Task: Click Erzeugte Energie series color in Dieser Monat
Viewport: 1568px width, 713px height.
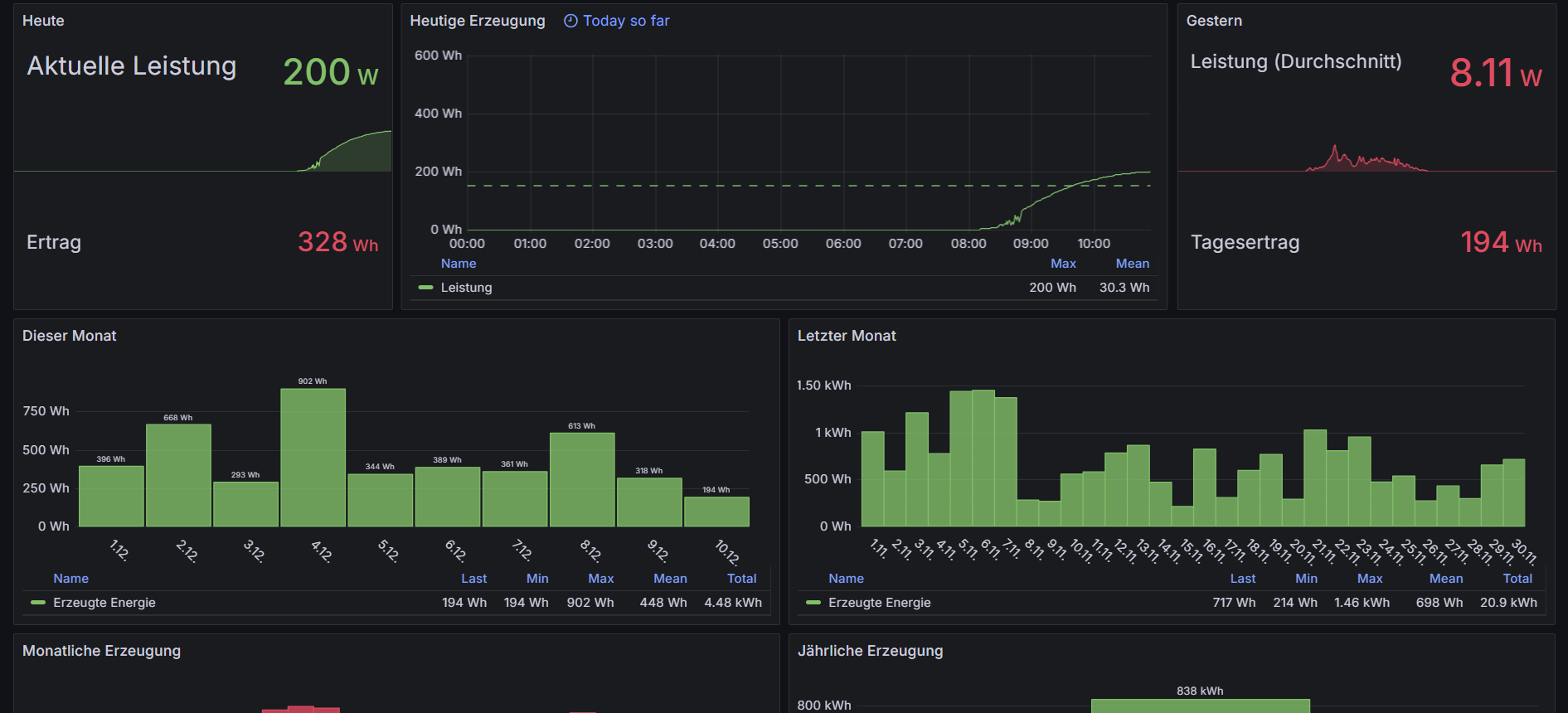Action: coord(38,603)
